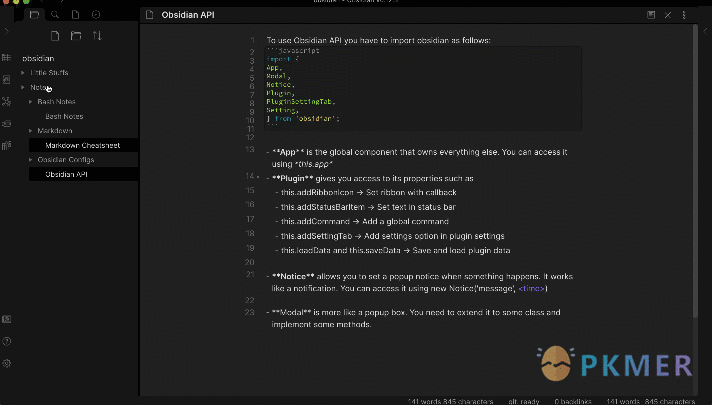
Task: Collapse the Bash Notes folder arrow
Action: pos(30,102)
